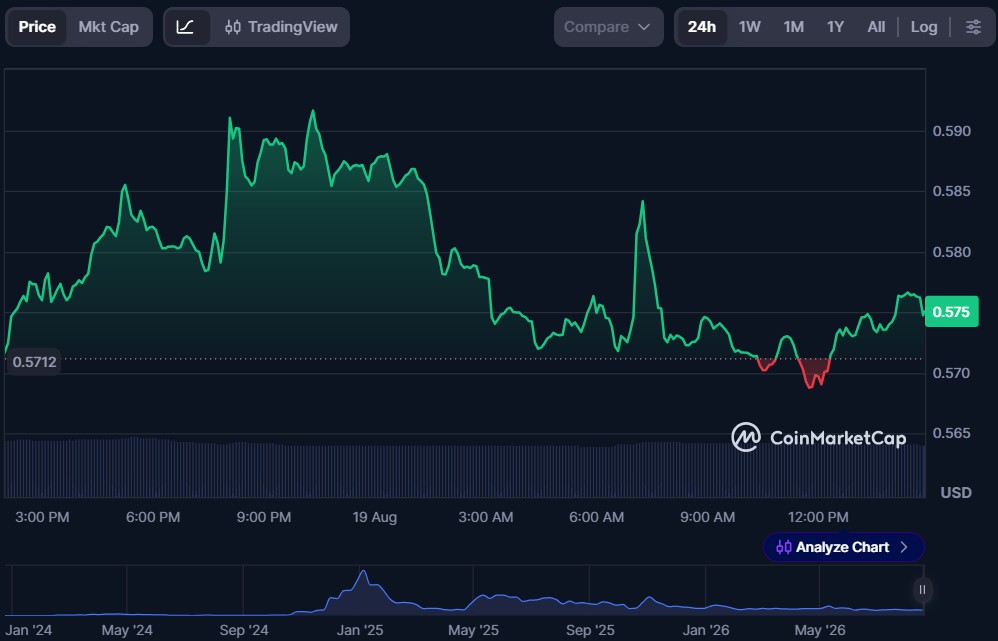Open chart settings sliders icon
Screen dimensions: 998x641
pyautogui.click(x=973, y=27)
